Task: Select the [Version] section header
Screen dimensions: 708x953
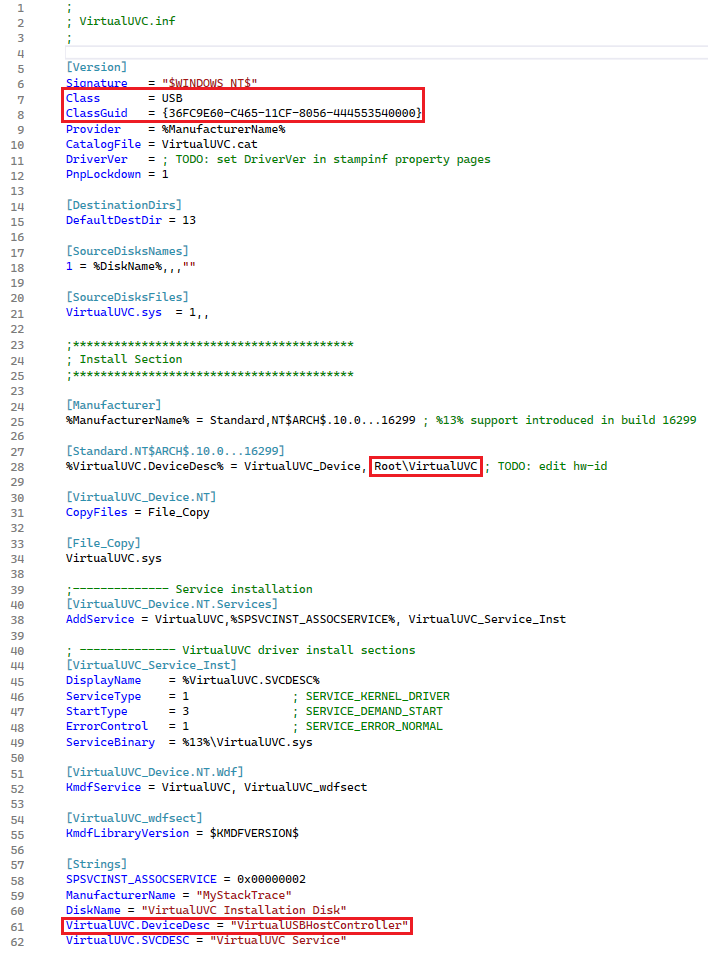Action: click(x=97, y=67)
